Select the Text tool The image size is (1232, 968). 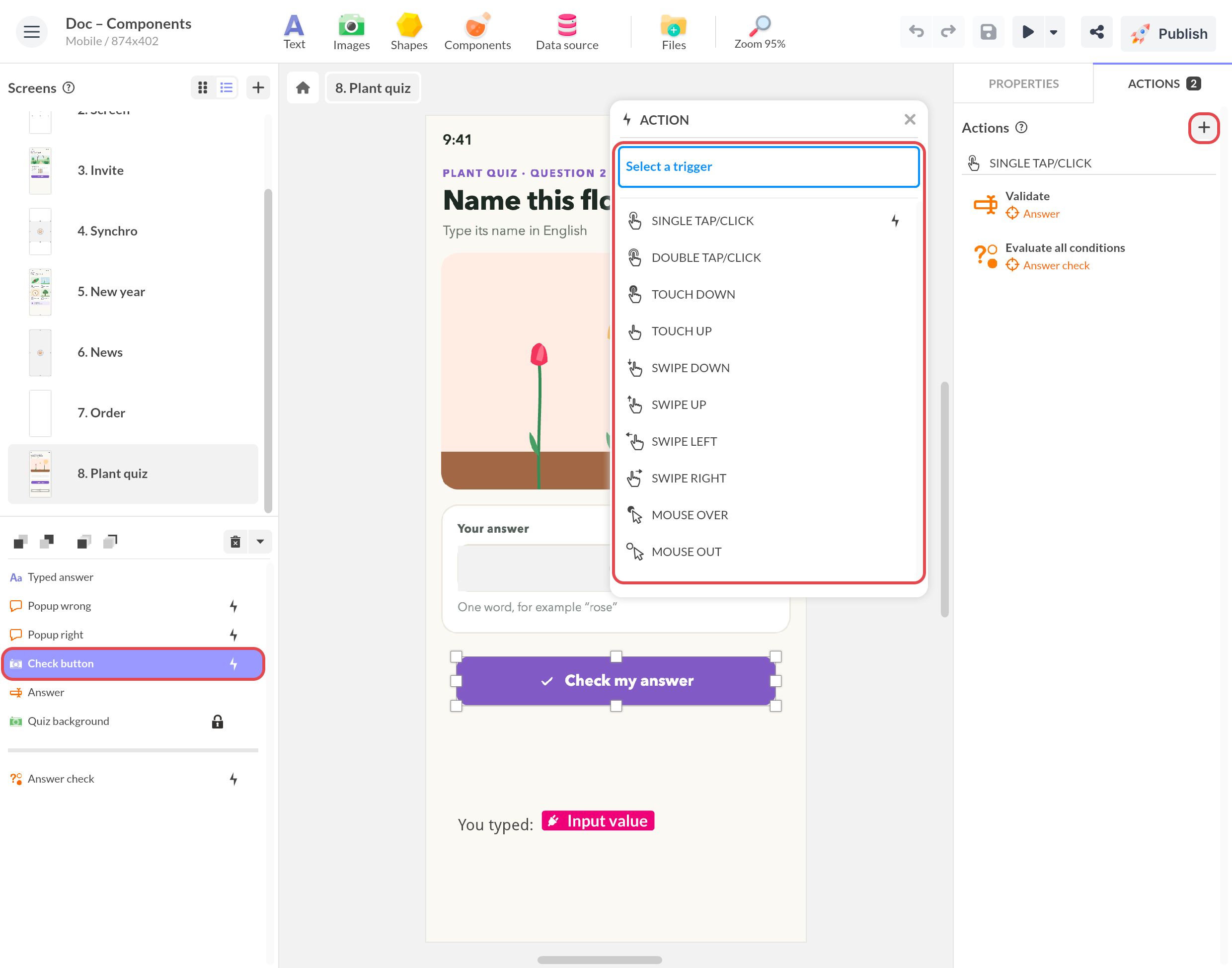[294, 32]
